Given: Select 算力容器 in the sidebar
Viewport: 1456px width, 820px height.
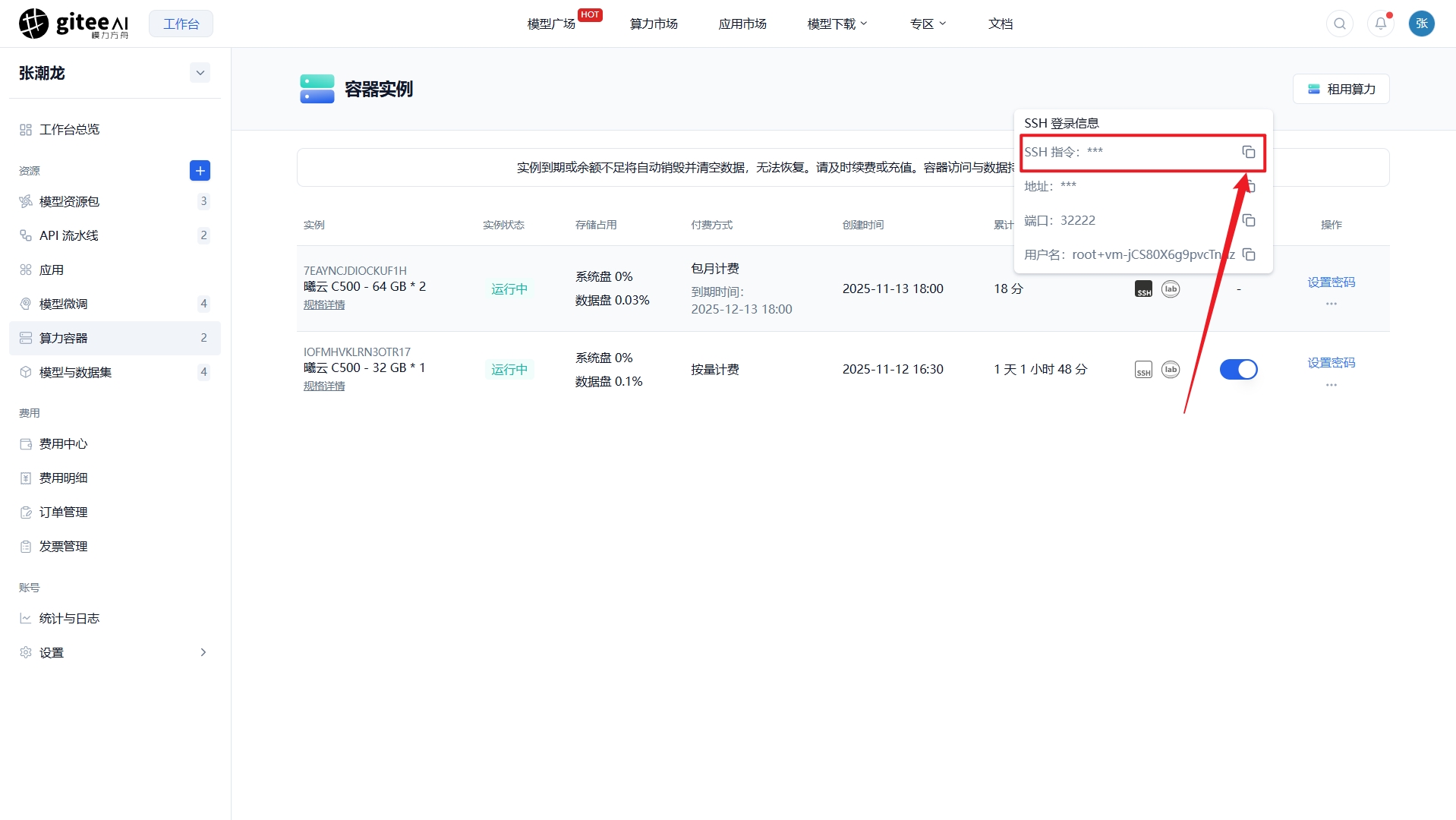Looking at the screenshot, I should pos(115,338).
